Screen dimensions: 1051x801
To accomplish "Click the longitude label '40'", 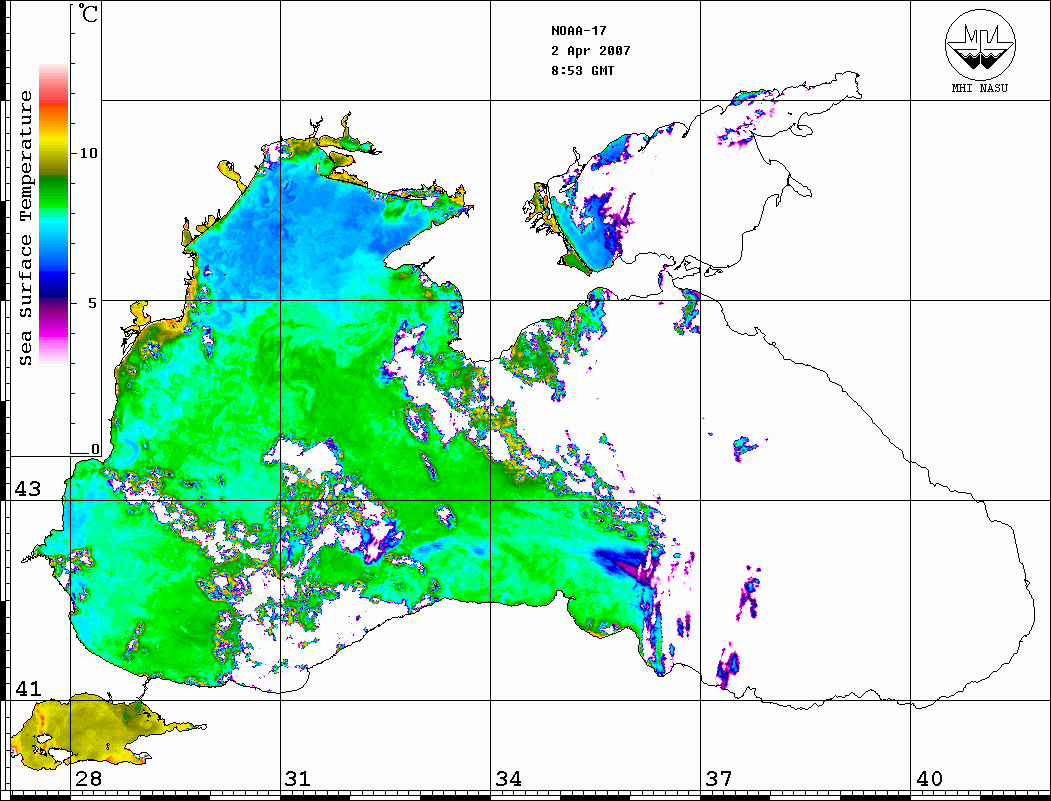I will [929, 778].
